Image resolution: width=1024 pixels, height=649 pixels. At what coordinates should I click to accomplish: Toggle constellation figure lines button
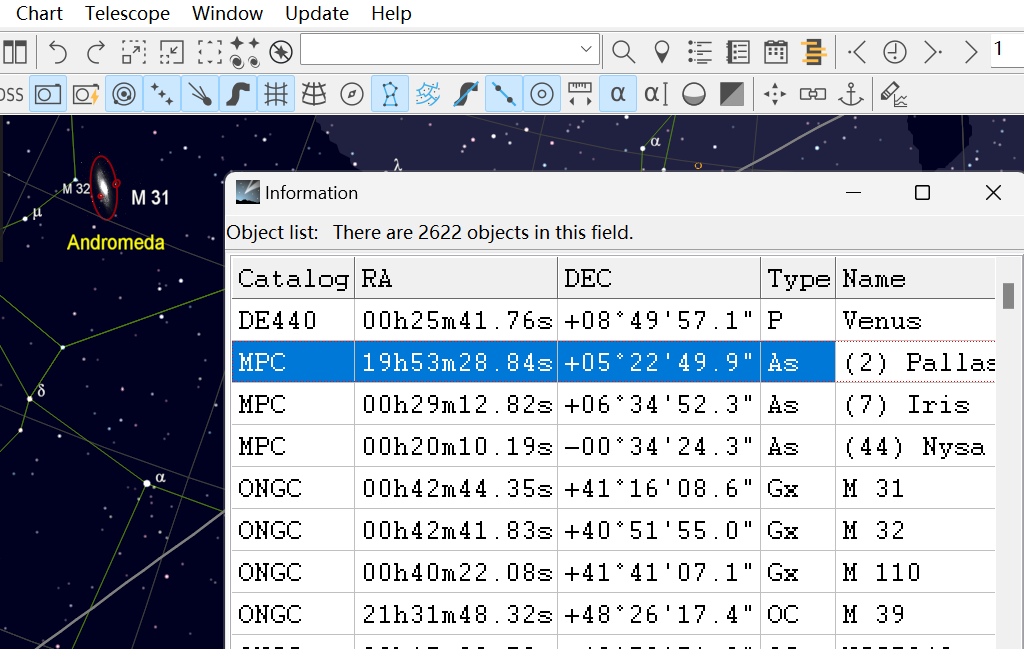[390, 95]
